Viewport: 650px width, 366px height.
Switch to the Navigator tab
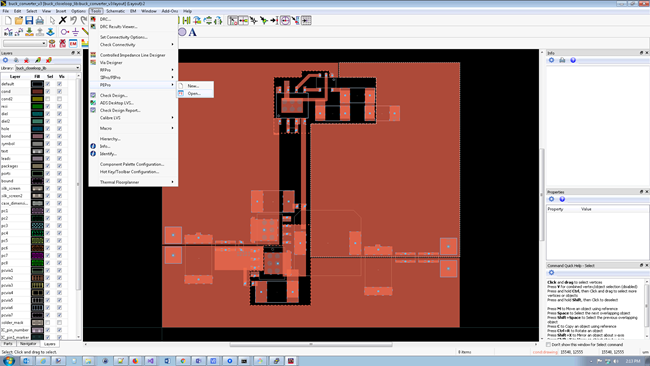[28, 344]
